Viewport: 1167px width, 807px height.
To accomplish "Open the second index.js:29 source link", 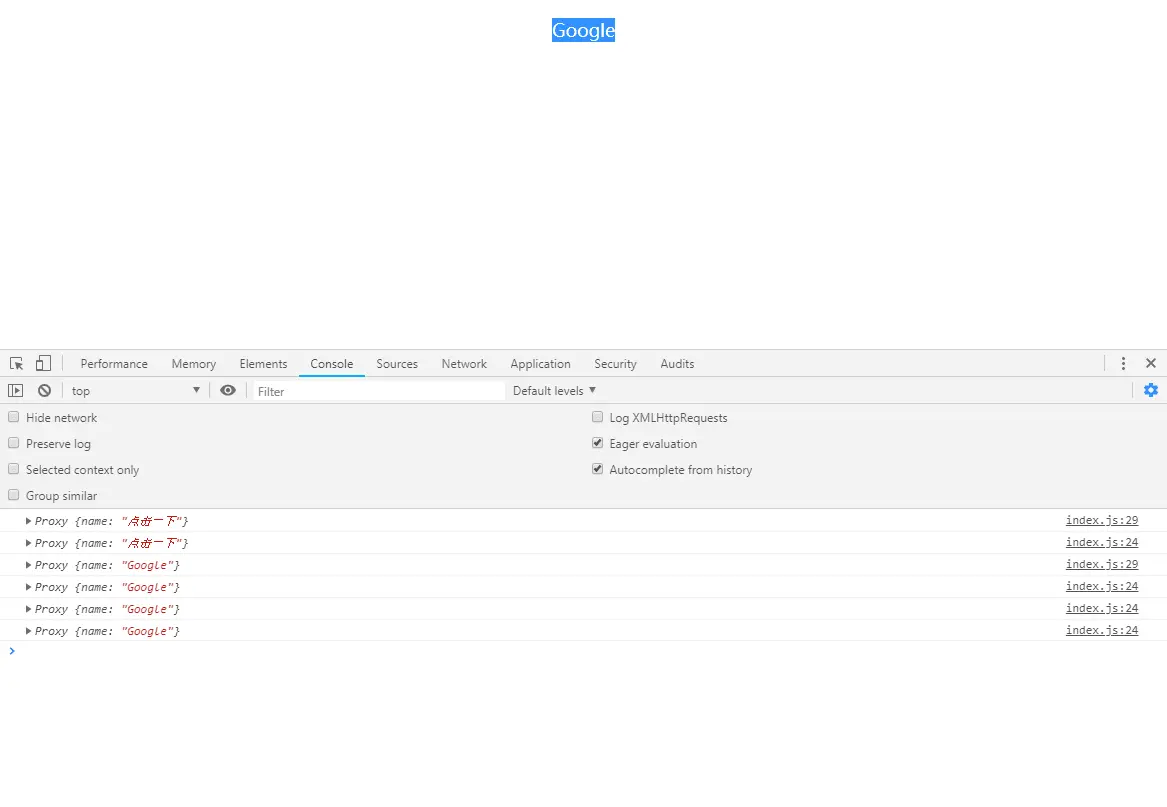I will click(1102, 564).
